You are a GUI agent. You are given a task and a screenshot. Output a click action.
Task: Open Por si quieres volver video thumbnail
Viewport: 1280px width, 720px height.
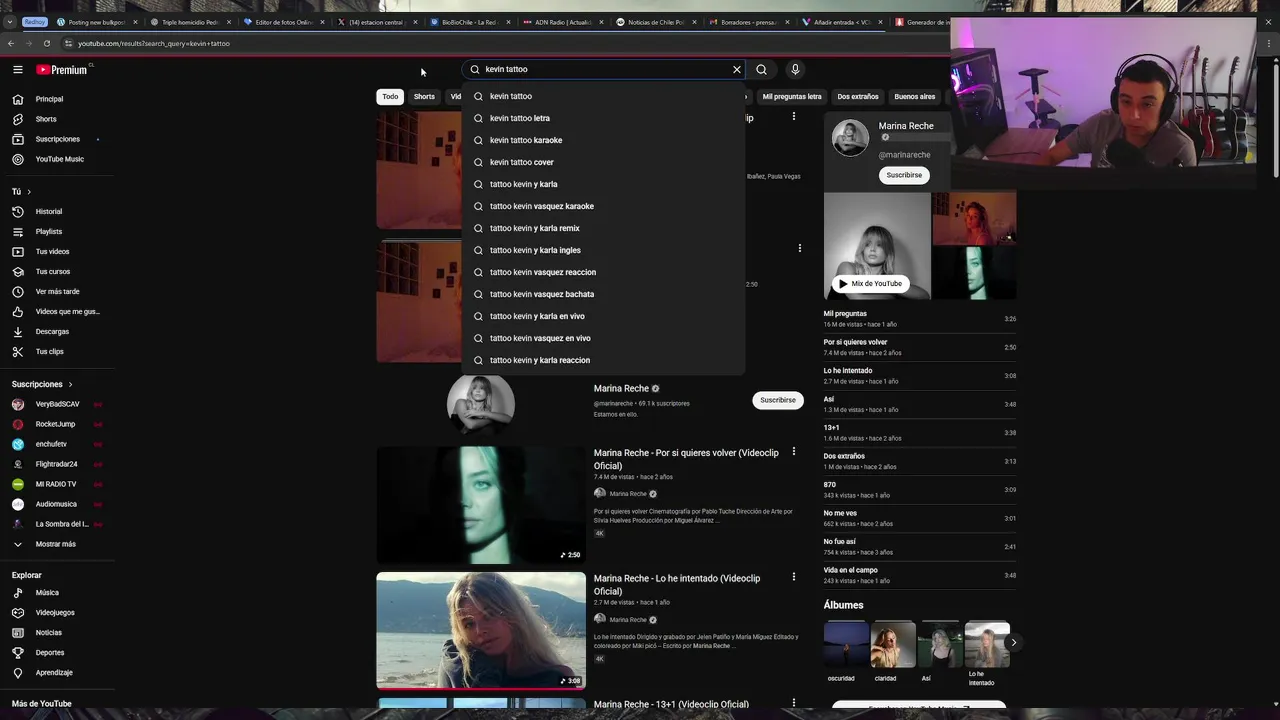(x=481, y=504)
